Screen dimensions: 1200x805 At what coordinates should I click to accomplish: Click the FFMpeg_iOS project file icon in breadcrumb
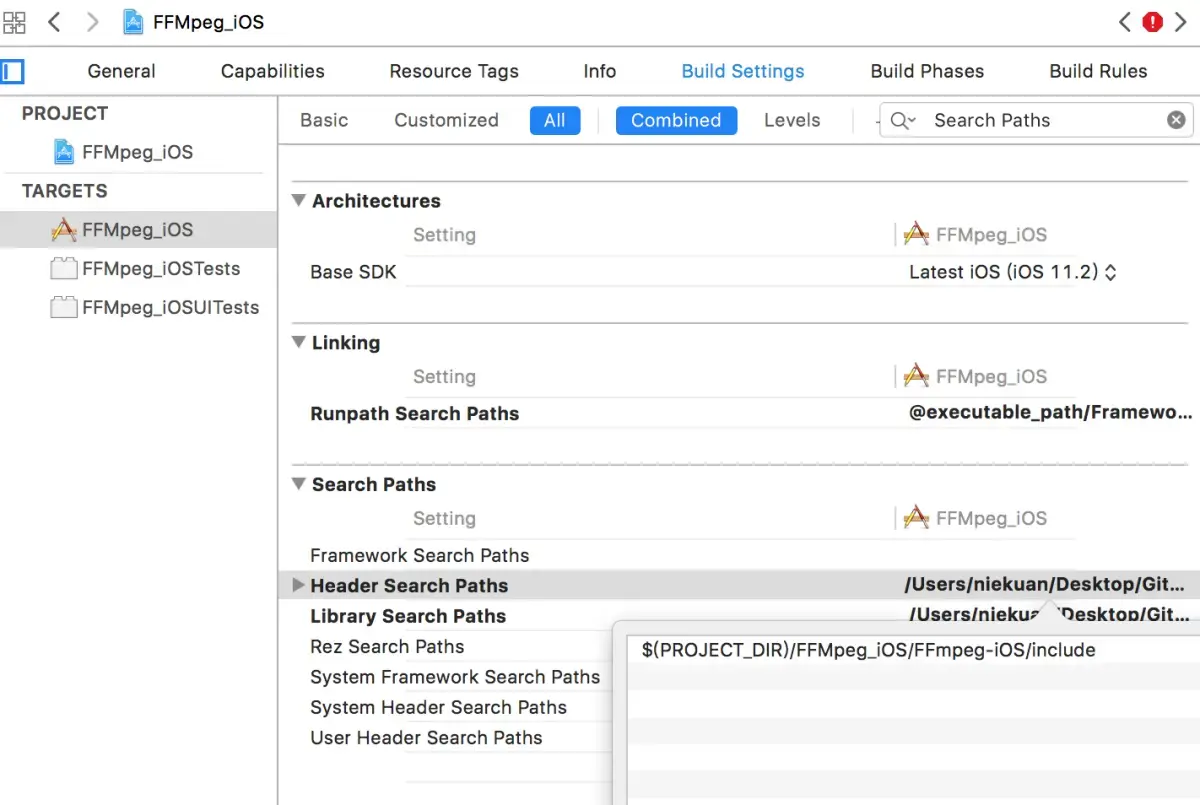[133, 22]
